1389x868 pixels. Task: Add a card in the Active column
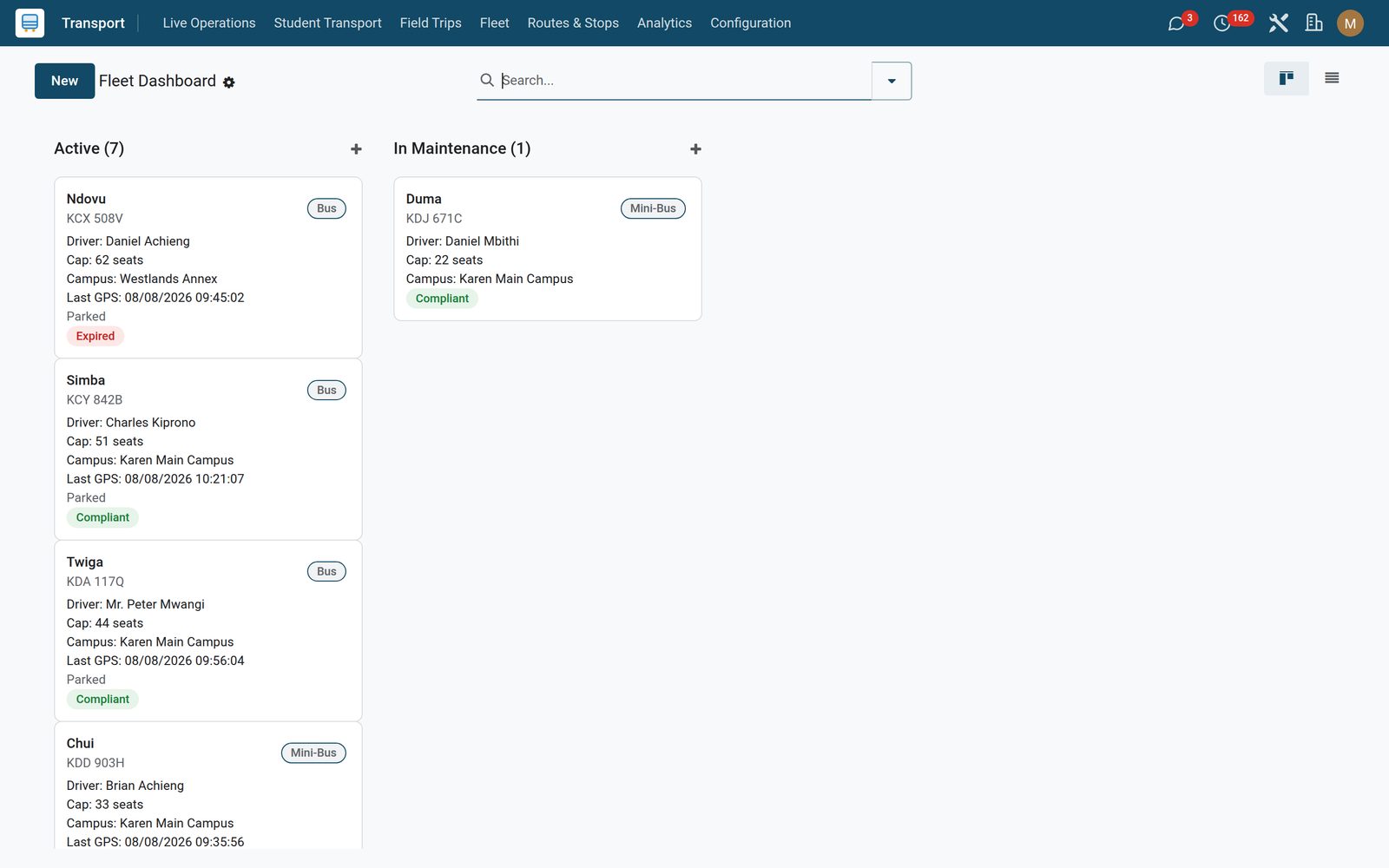[x=356, y=149]
